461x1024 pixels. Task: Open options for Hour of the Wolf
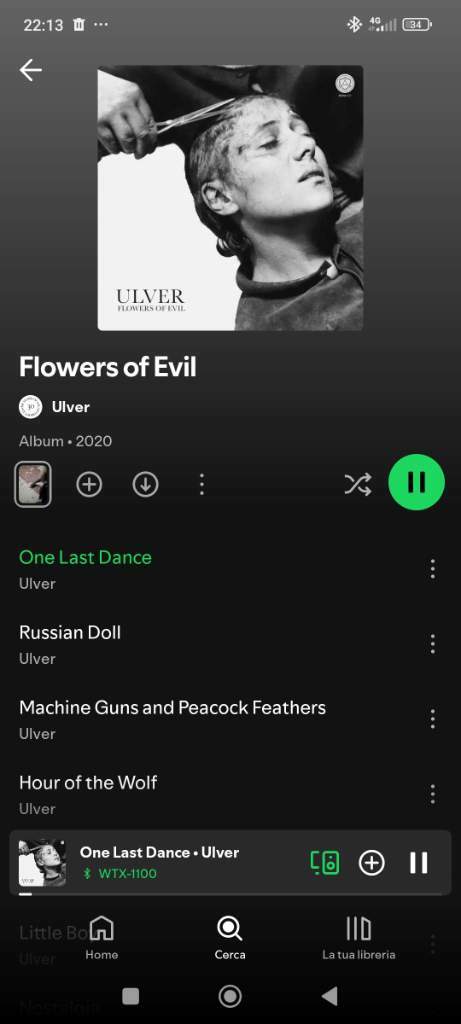pyautogui.click(x=432, y=794)
